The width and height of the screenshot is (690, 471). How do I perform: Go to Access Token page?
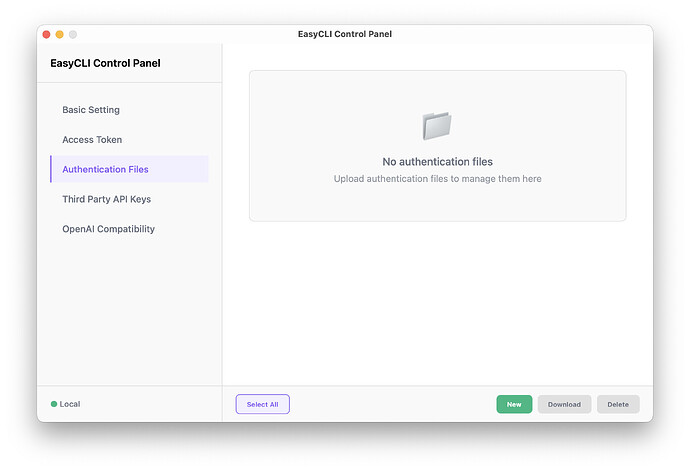[x=129, y=140]
